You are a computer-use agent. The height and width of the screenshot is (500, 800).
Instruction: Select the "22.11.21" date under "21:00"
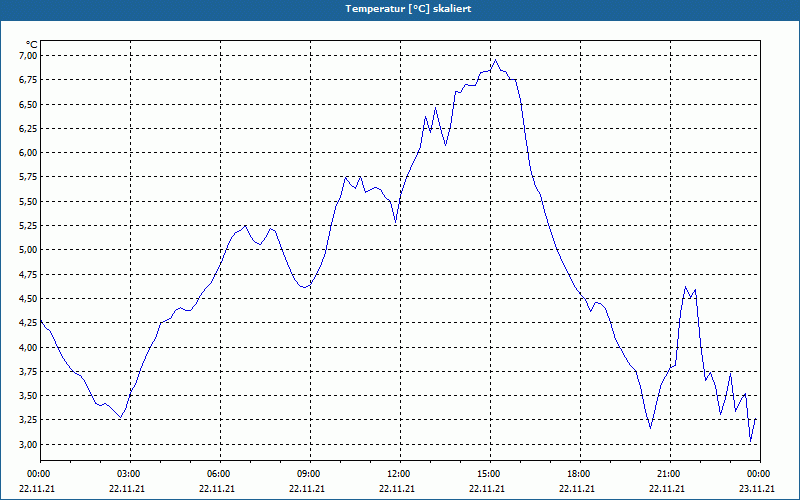tap(667, 489)
